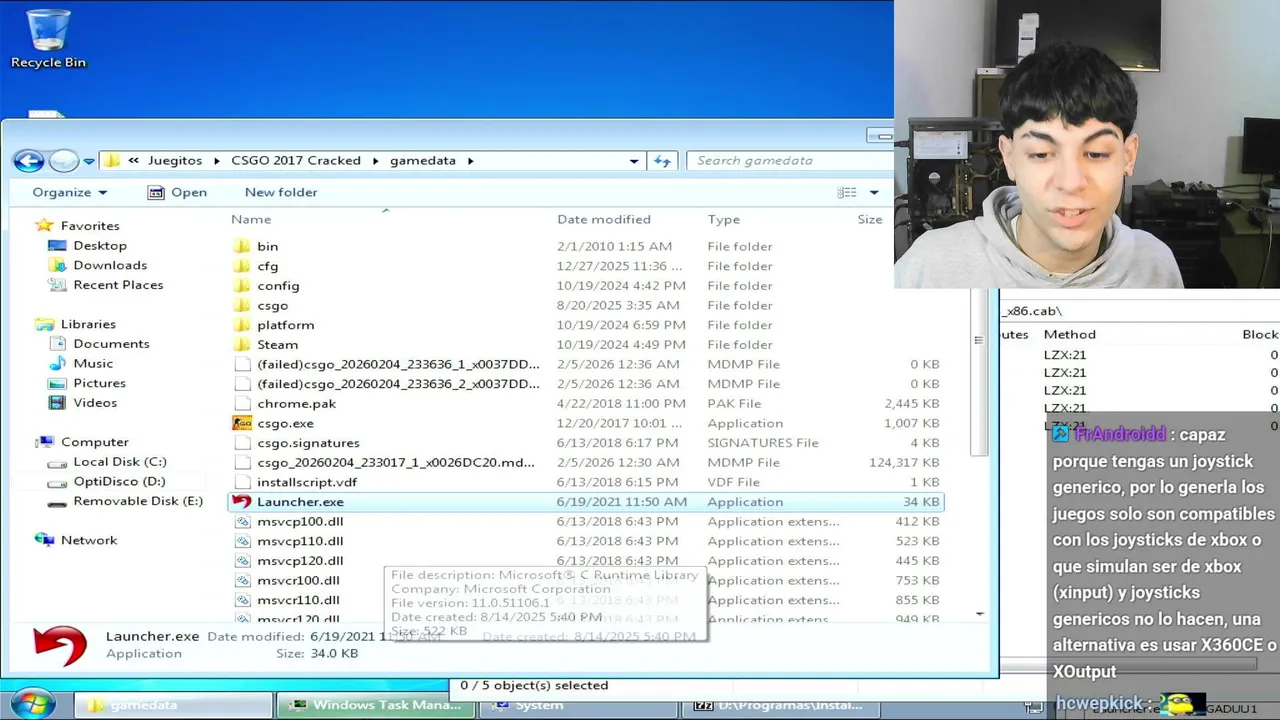Select the bin folder icon
1280x720 pixels.
tap(242, 246)
